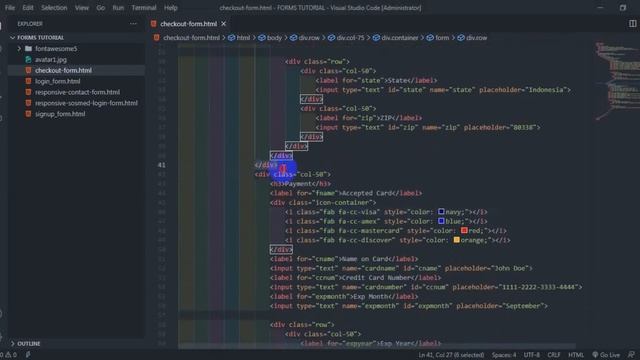The height and width of the screenshot is (360, 640).
Task: Open the orange color swatch picker
Action: (456, 240)
